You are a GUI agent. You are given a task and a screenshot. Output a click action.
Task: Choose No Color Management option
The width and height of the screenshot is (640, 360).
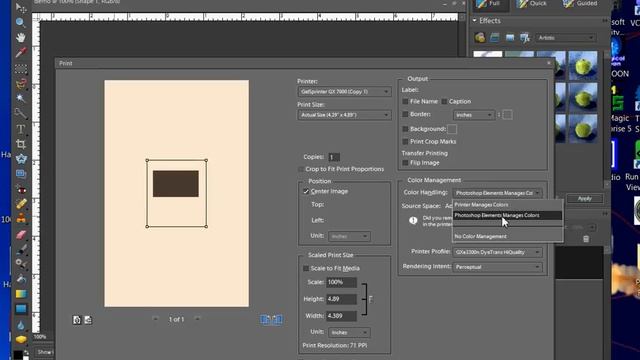tap(507, 236)
